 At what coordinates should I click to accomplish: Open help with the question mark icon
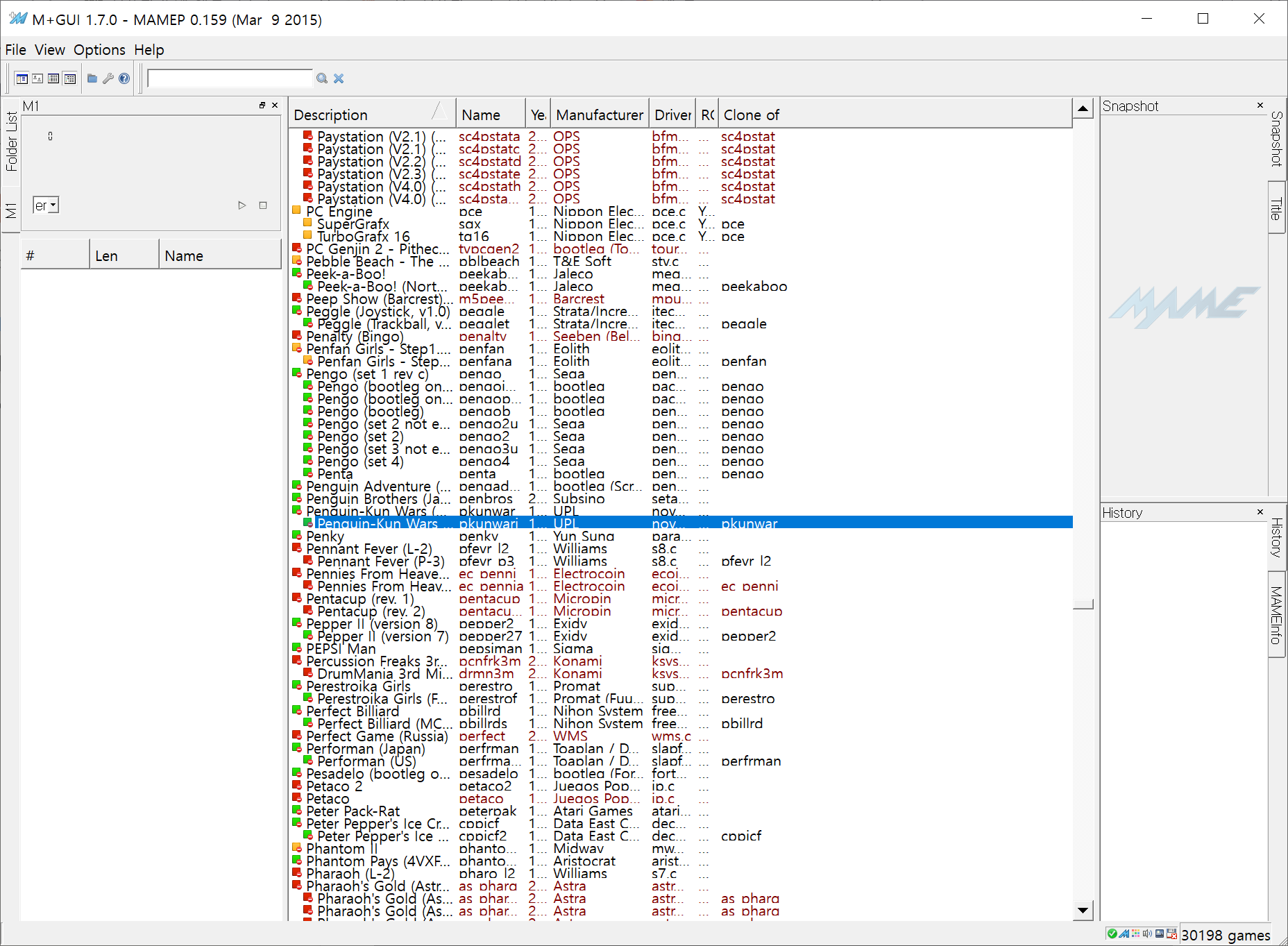(124, 78)
